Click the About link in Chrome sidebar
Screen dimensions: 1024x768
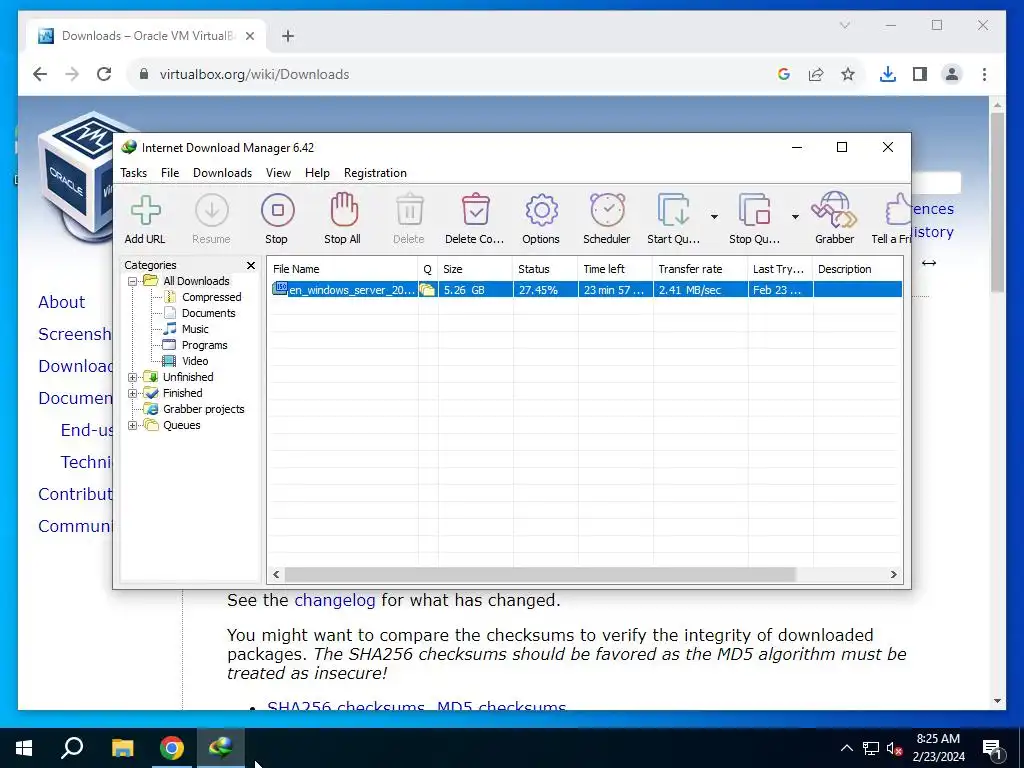tap(61, 302)
